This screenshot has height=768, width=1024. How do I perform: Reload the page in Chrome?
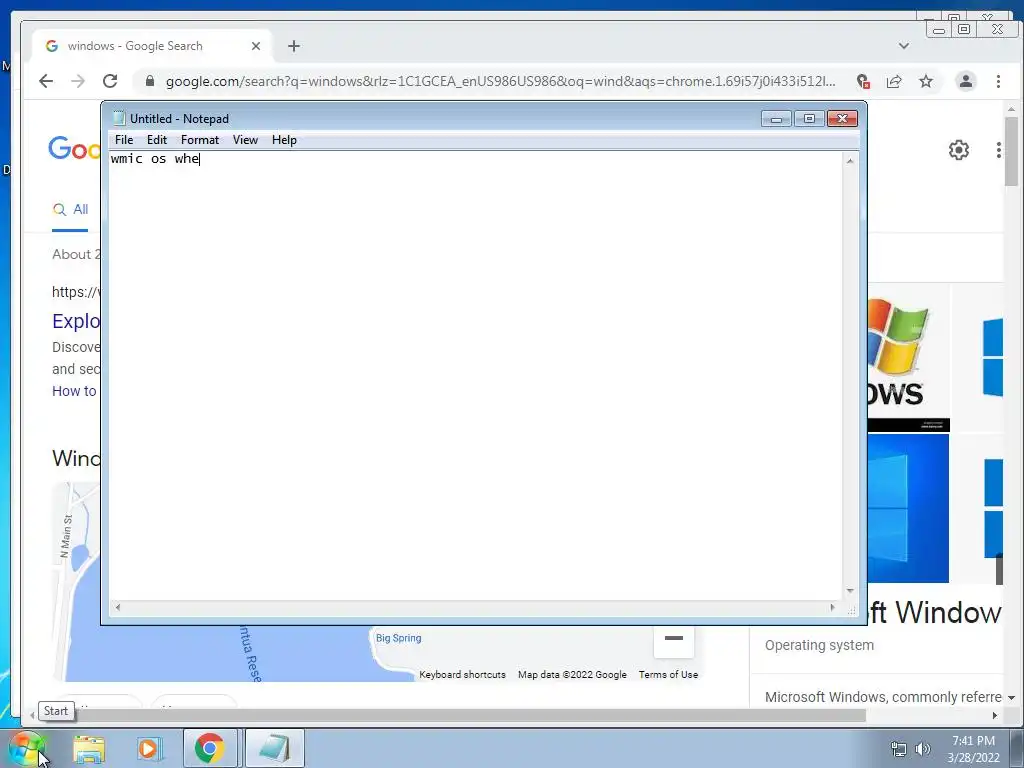(110, 81)
